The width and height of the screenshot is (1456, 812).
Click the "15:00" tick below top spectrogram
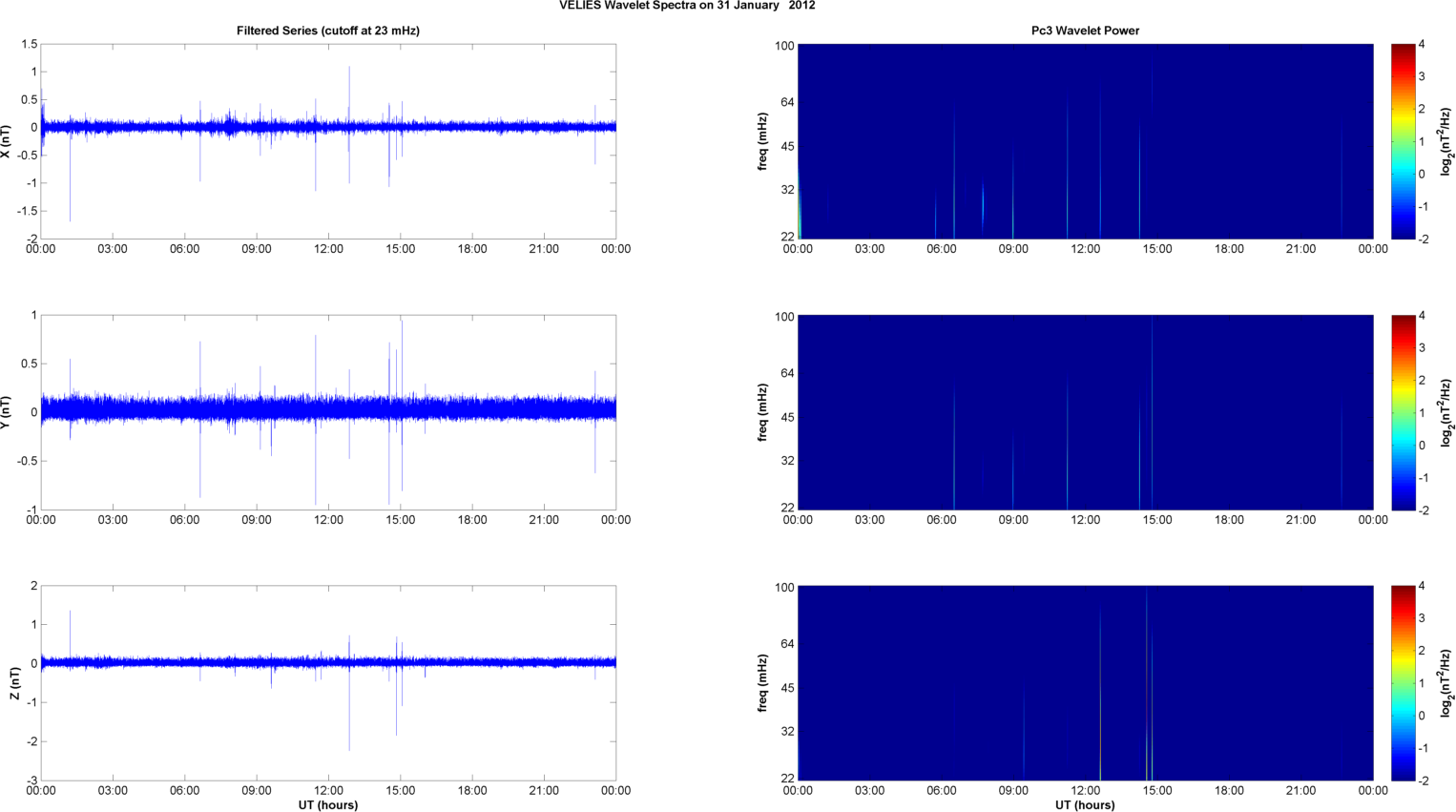pyautogui.click(x=1157, y=249)
